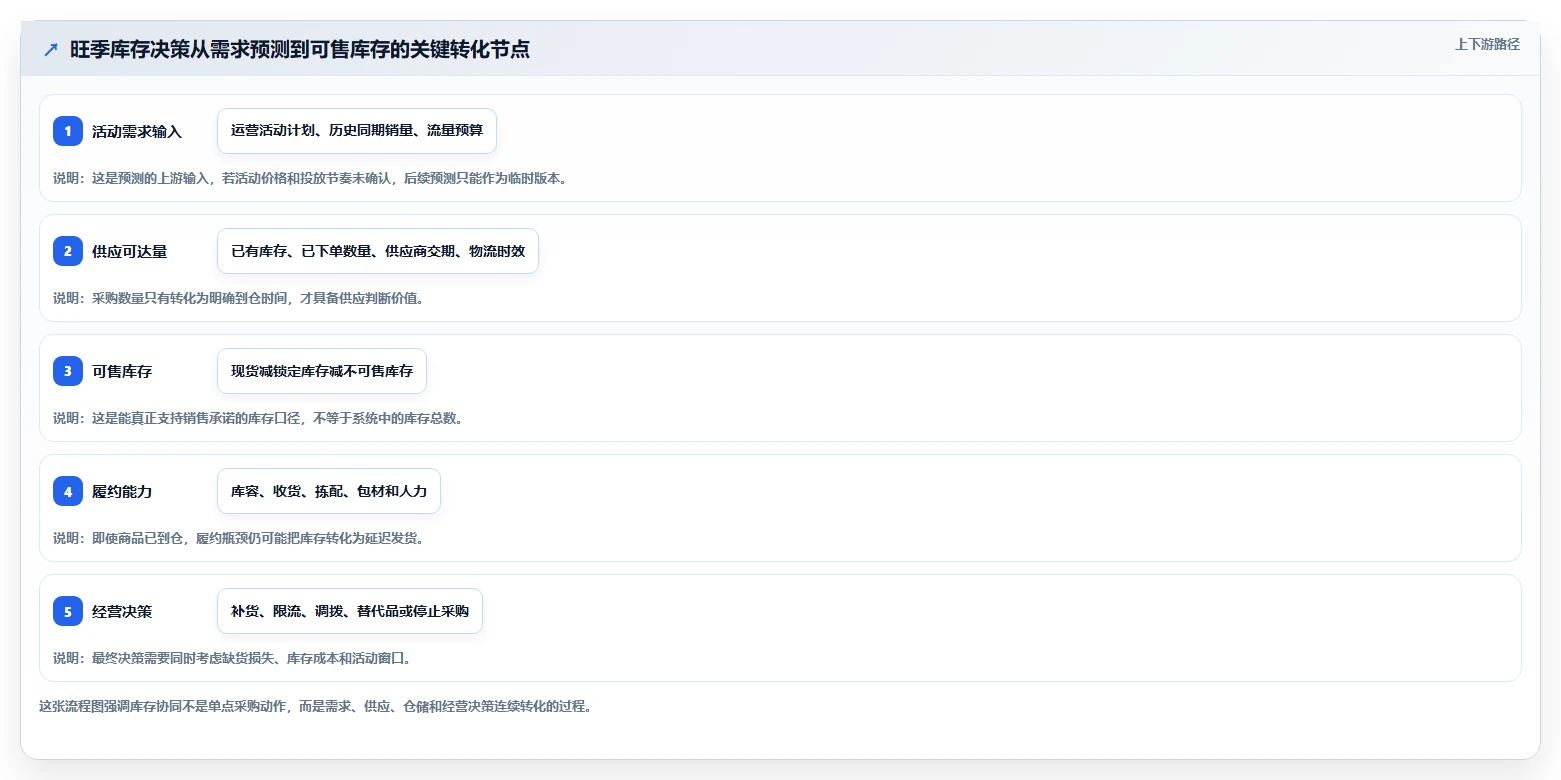
Task: Select the 供应可达量 step title
Action: tap(130, 251)
